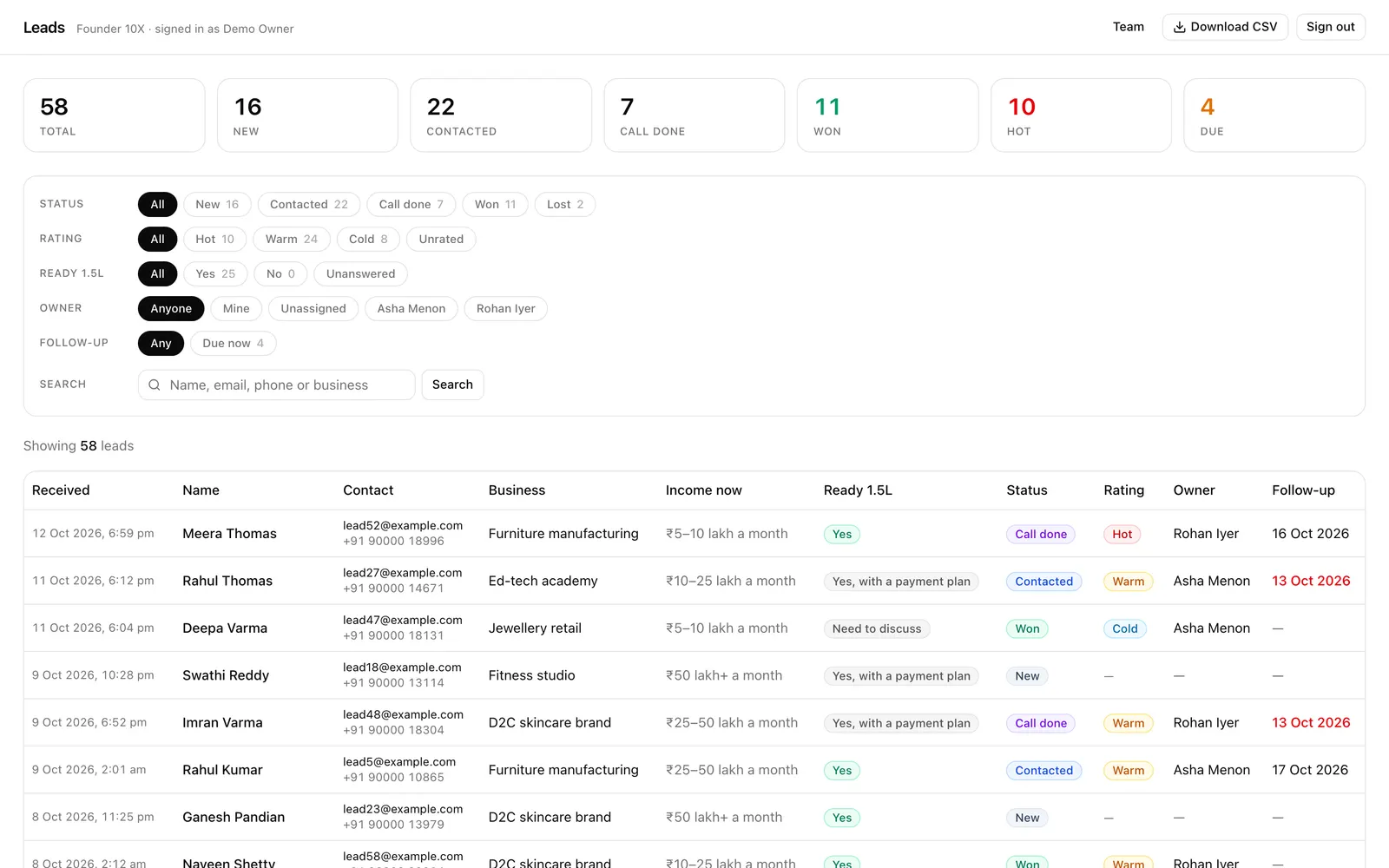Click the Search button
1389x868 pixels.
[452, 385]
